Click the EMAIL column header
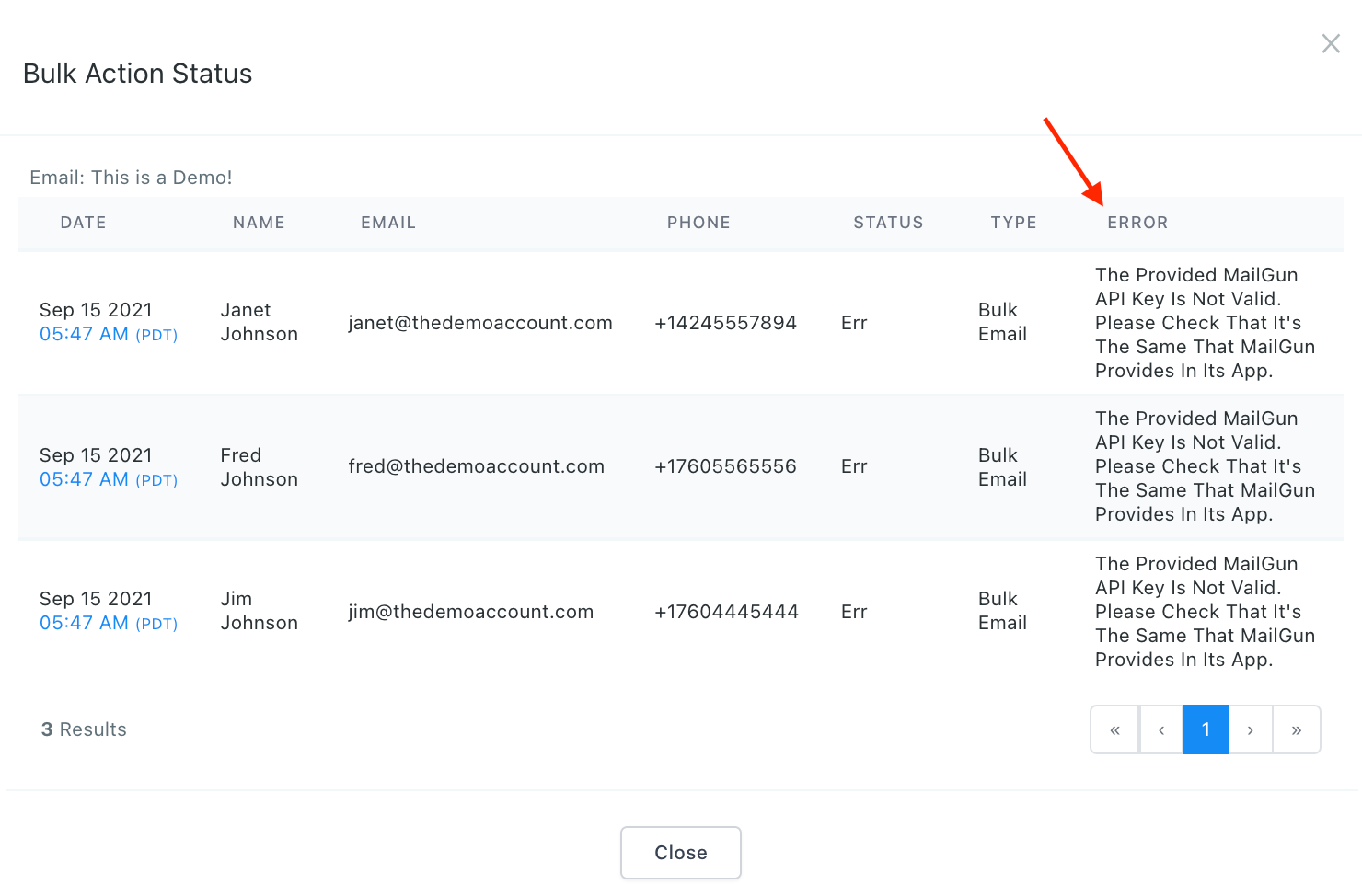The image size is (1362, 896). click(x=387, y=223)
